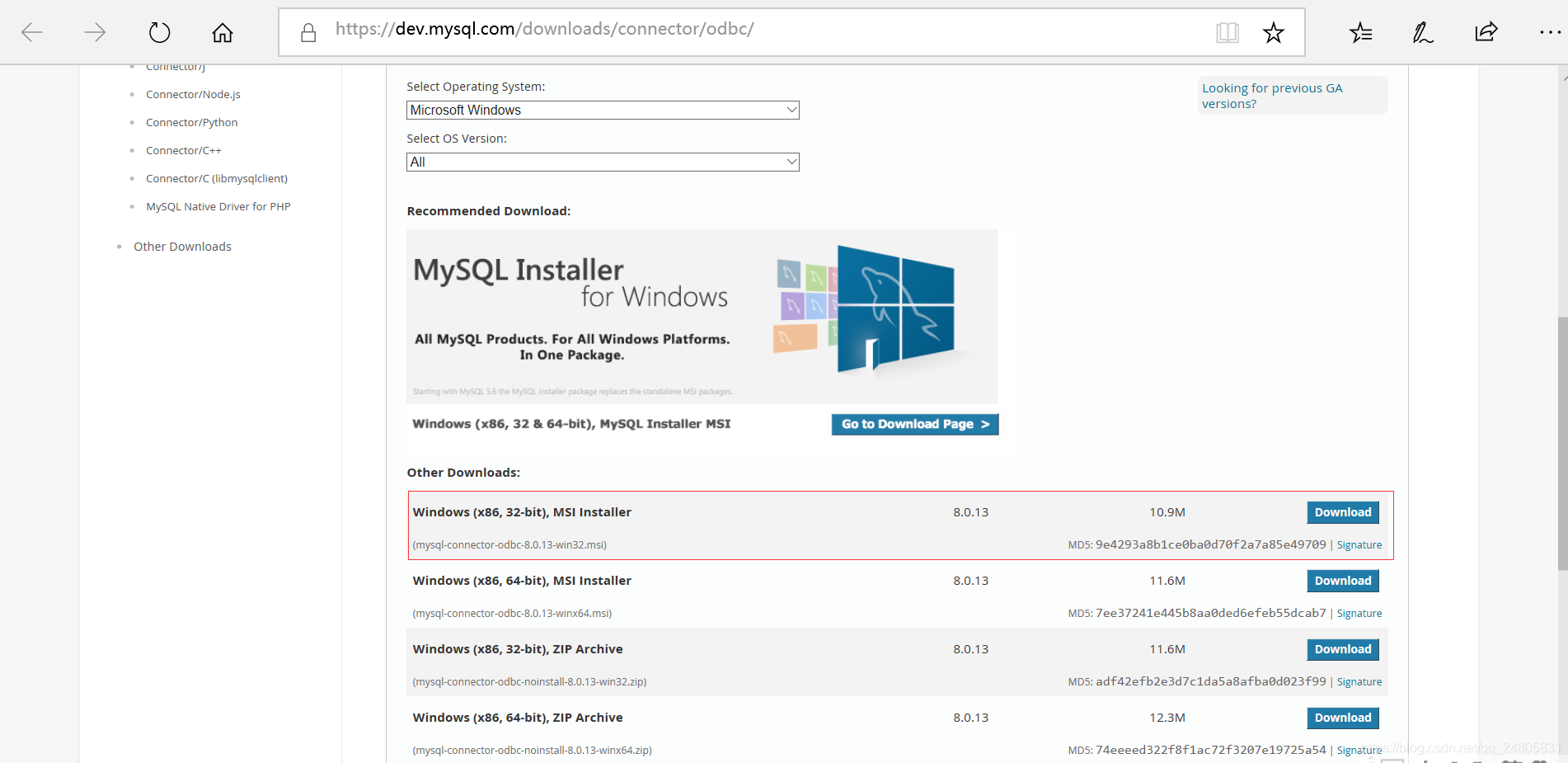
Task: Click the Windows (x86, 64-bit), ZIP Archive title
Action: pos(518,718)
